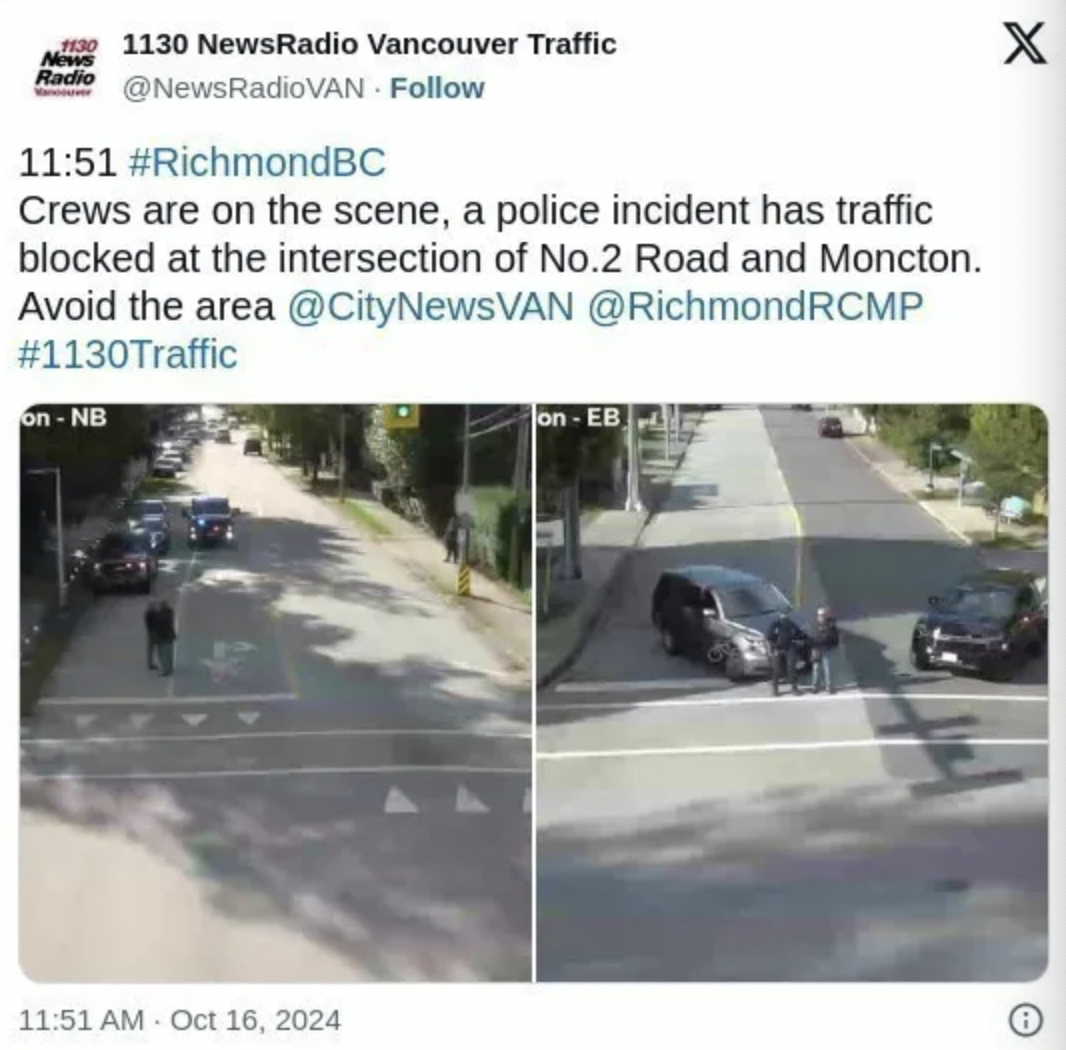
Task: Open the @CityNewsVAN mention
Action: point(430,306)
